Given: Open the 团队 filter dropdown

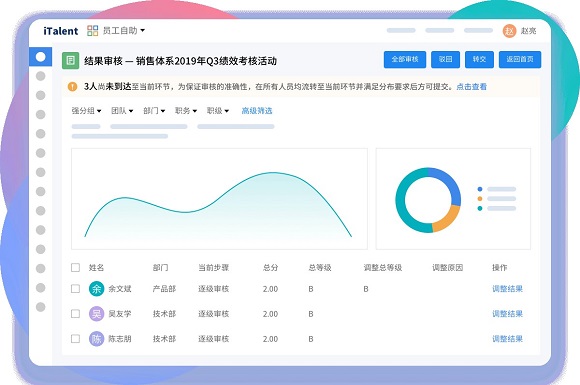Looking at the screenshot, I should click(122, 111).
